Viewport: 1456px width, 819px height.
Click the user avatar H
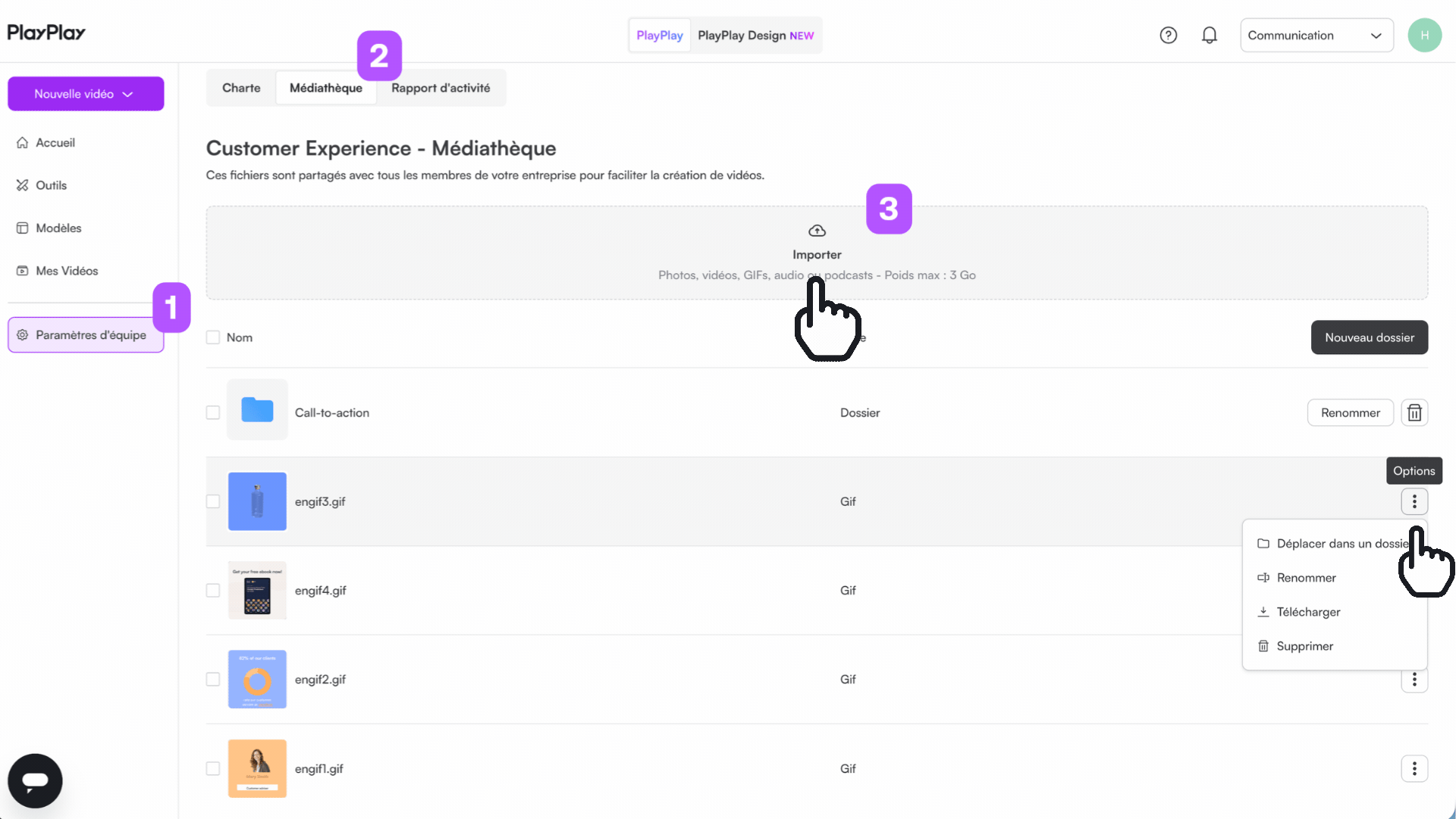(x=1424, y=35)
